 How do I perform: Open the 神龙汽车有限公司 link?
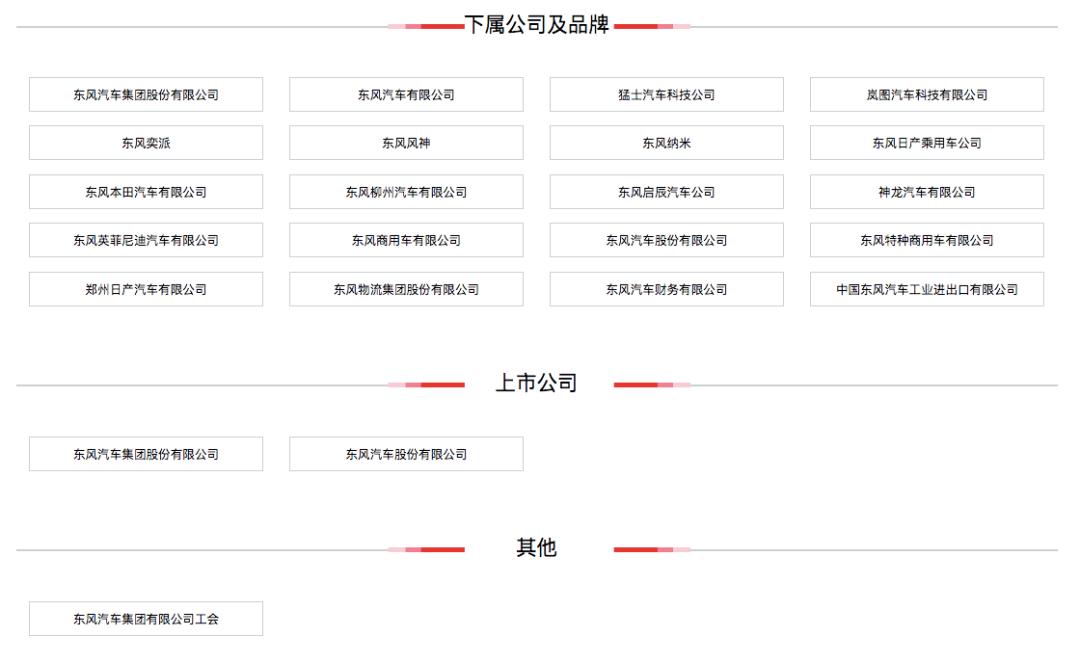tap(926, 191)
